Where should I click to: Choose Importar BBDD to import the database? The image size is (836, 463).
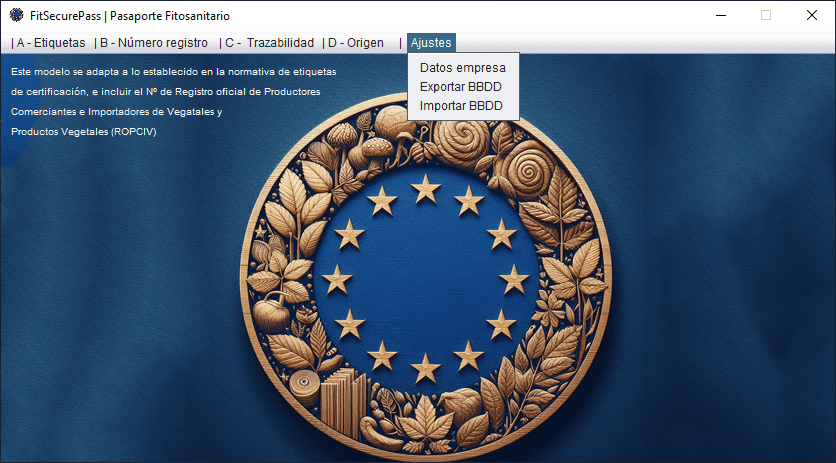click(460, 105)
